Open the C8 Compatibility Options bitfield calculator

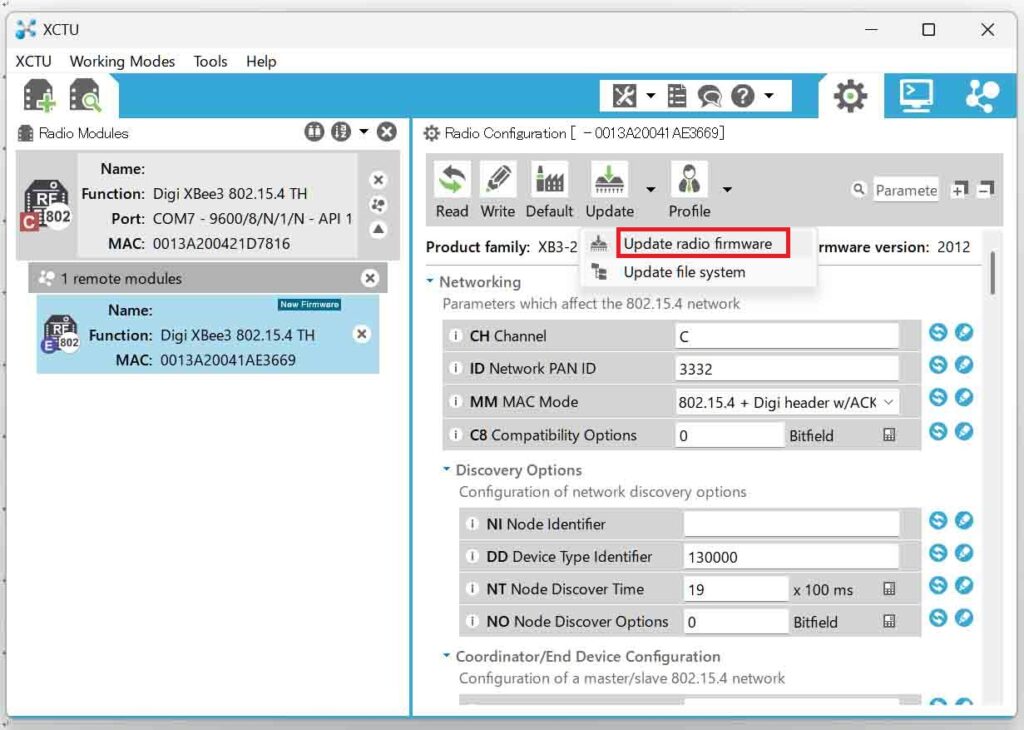(889, 435)
